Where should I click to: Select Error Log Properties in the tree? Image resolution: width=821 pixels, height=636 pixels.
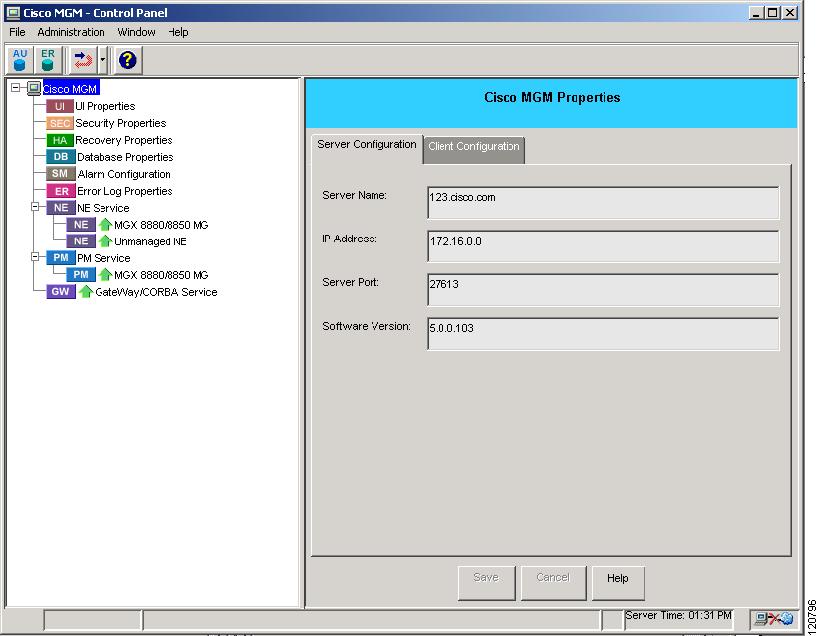125,191
